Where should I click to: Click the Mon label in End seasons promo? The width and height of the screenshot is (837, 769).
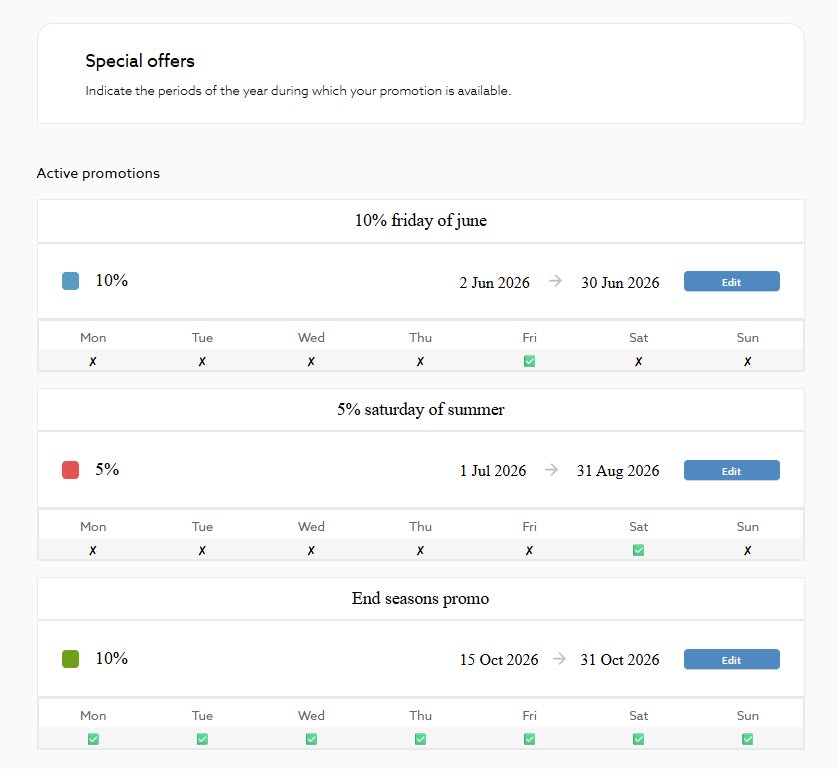93,716
